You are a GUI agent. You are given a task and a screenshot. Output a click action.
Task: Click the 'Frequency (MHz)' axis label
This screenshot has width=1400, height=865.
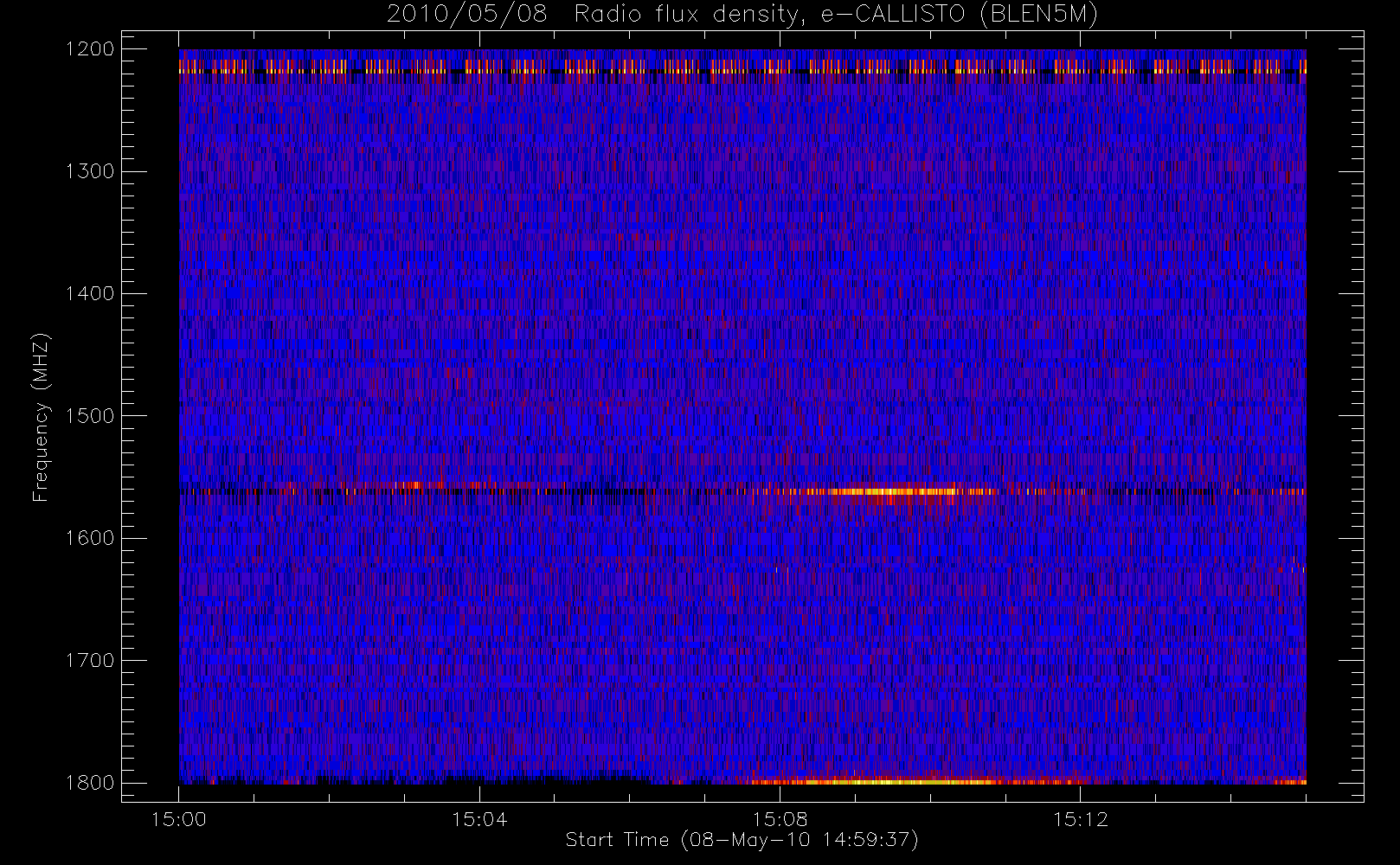tap(41, 417)
